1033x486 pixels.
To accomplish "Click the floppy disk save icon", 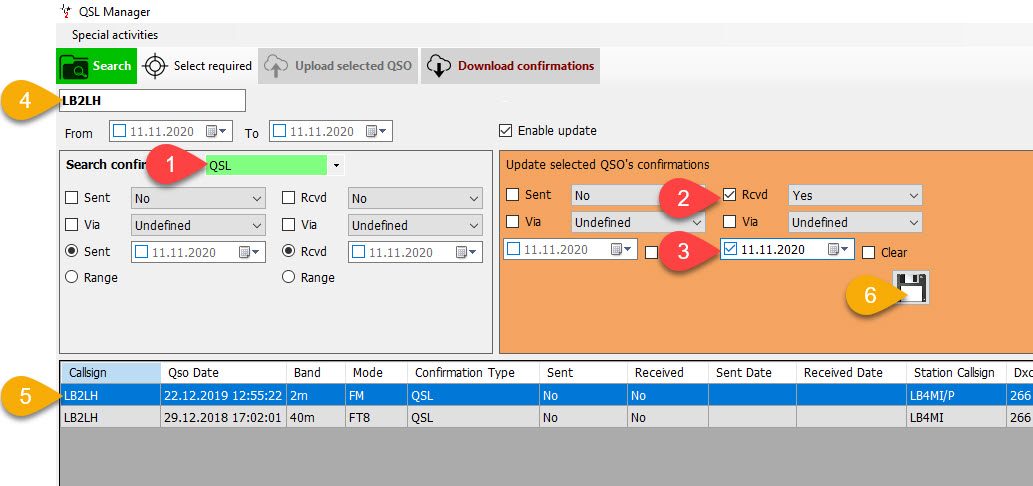I will [911, 287].
